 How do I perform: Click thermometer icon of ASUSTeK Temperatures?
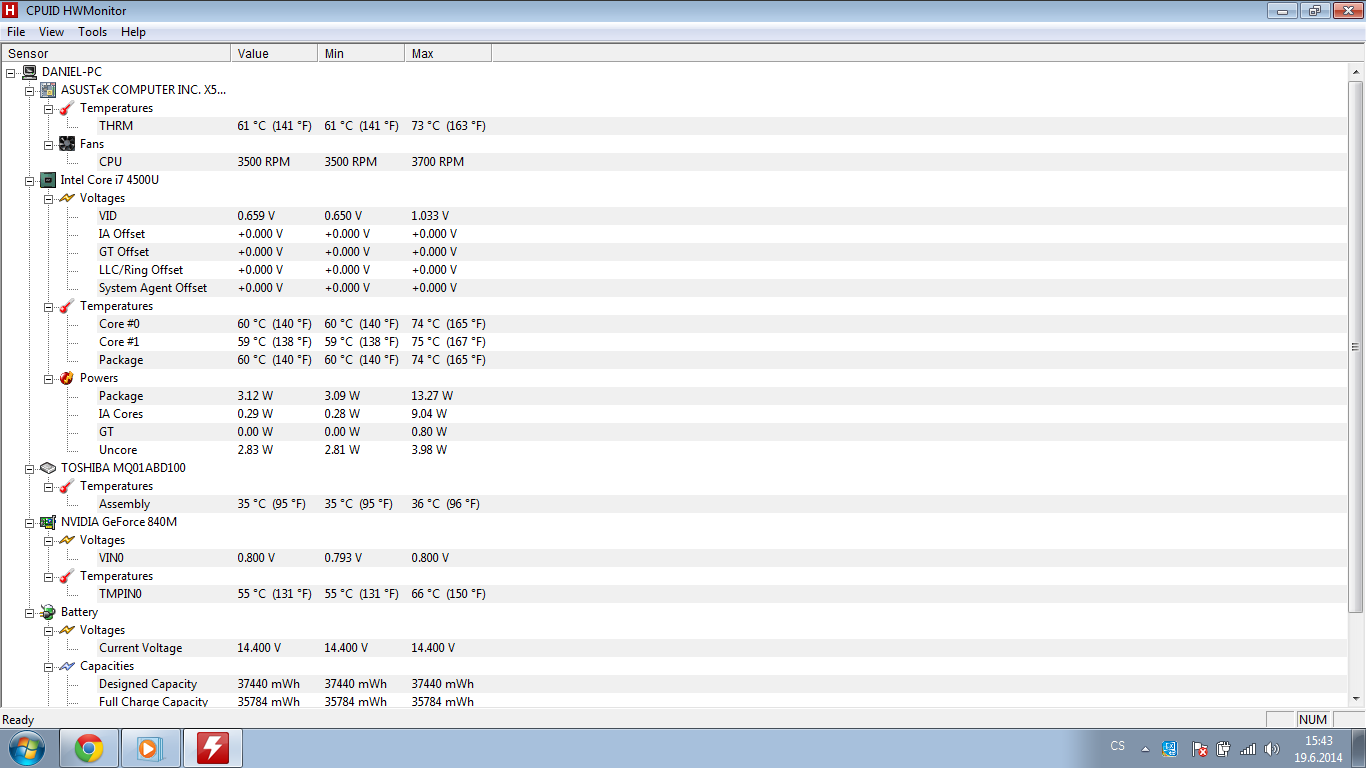[67, 108]
